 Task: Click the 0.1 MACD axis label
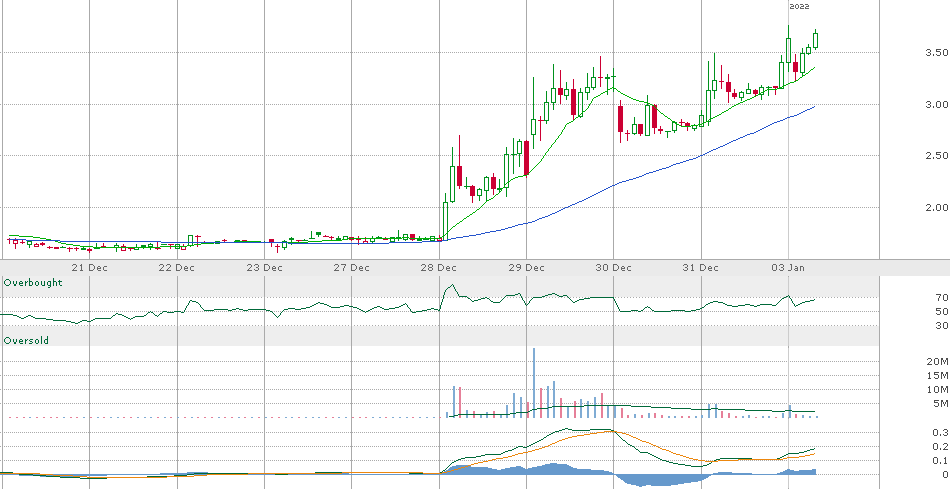point(941,461)
